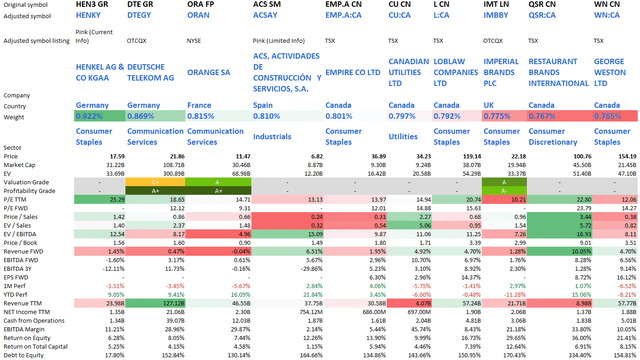Click the Pink (Limited Info) listing cell
This screenshot has width=640, height=360.
[279, 41]
